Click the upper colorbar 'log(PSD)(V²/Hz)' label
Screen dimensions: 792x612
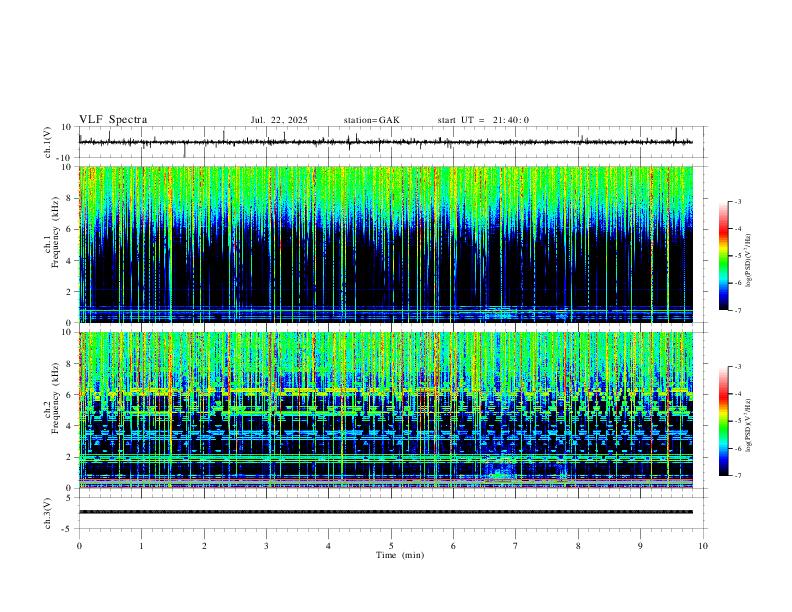(749, 261)
